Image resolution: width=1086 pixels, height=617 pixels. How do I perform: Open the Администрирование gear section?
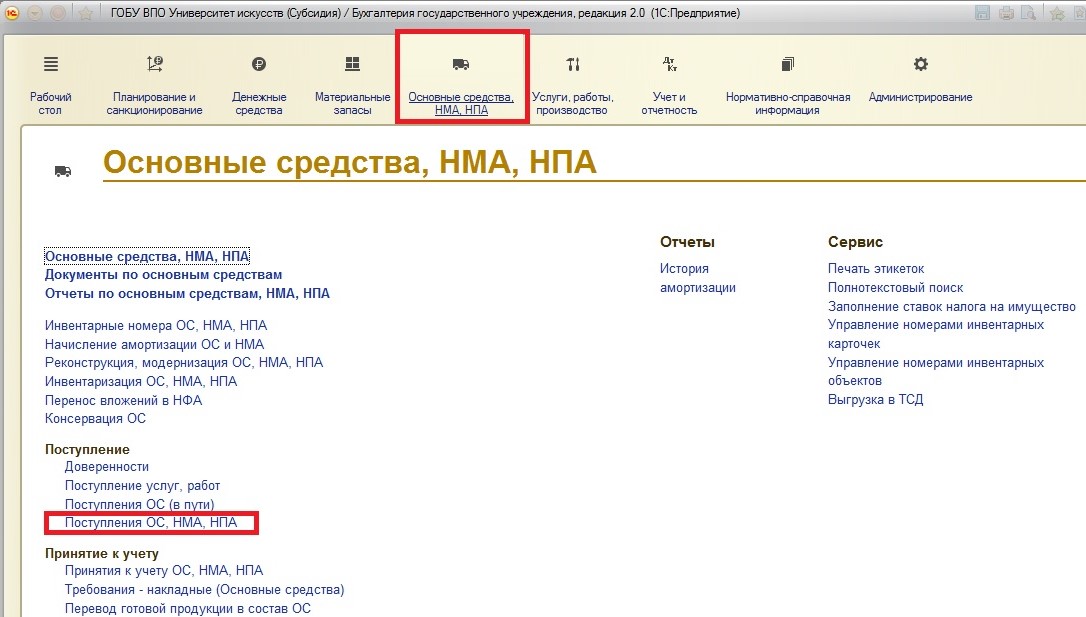pos(920,80)
